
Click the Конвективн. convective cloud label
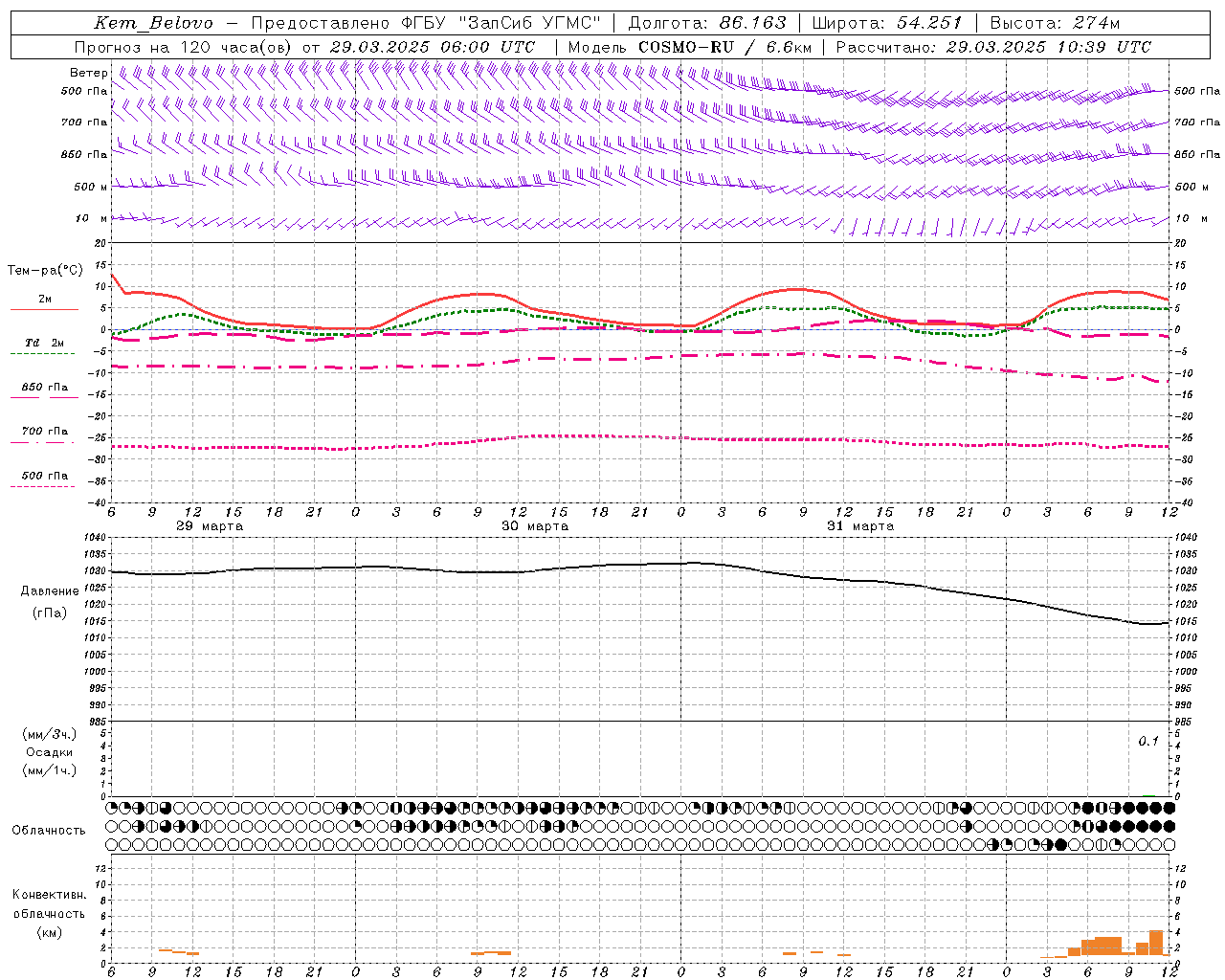coord(50,894)
